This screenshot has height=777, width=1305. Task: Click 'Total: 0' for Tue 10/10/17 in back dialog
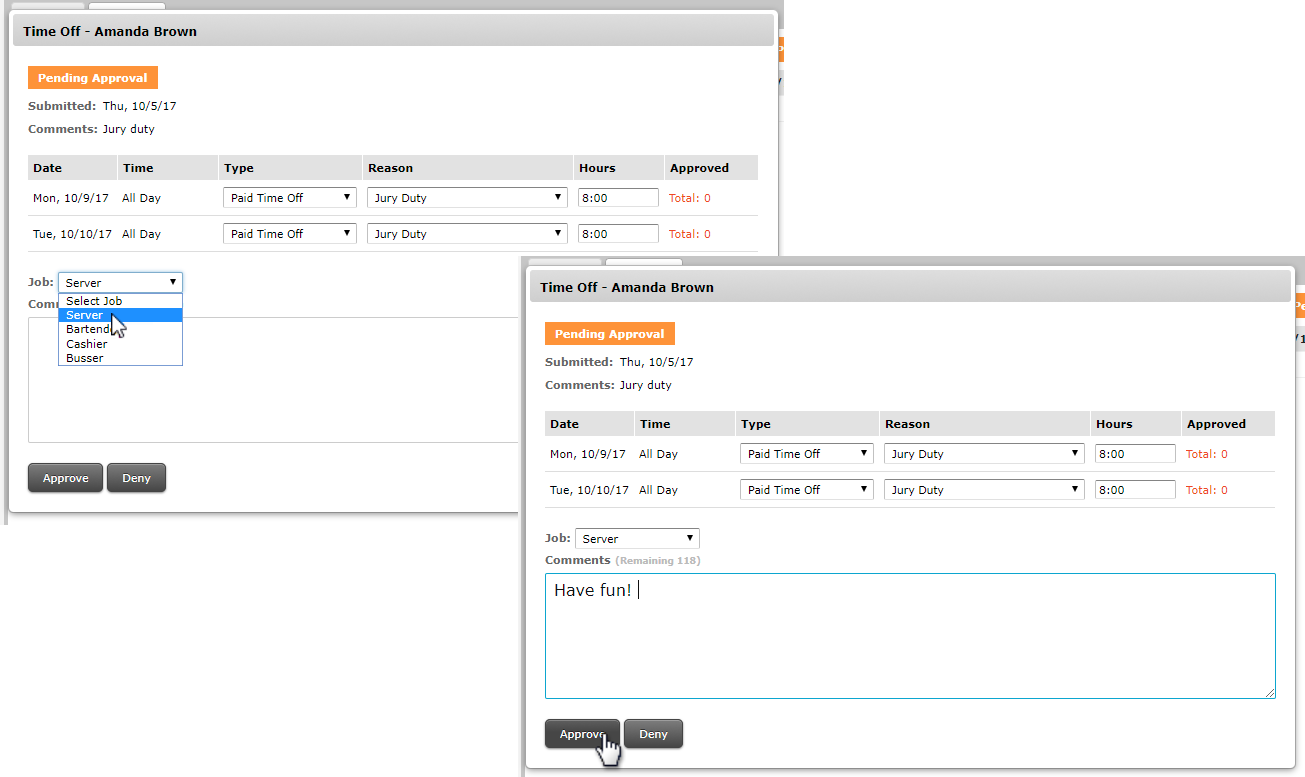coord(689,234)
